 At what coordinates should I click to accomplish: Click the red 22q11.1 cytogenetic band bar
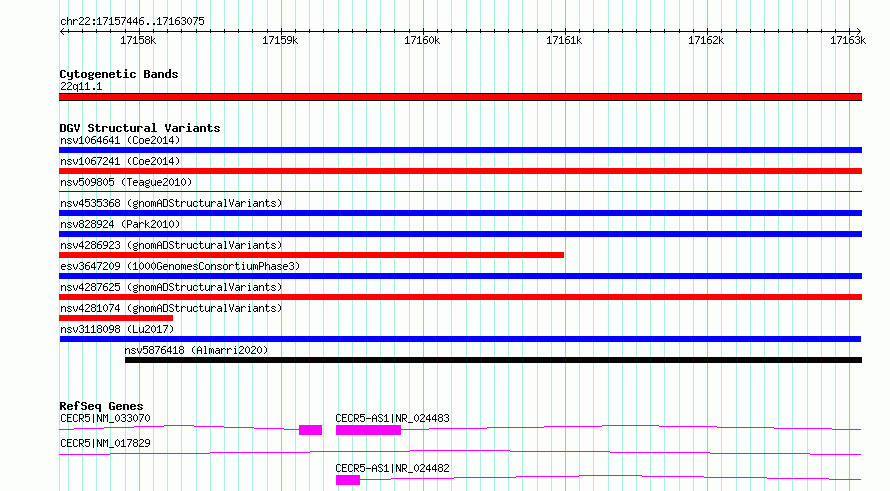point(460,97)
